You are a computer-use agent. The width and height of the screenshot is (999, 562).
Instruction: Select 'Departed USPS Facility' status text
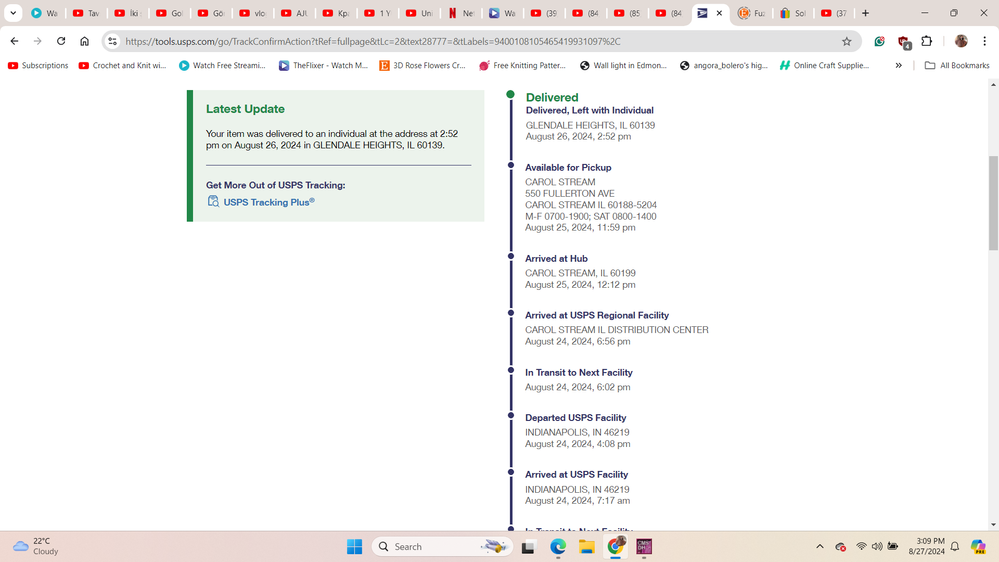(575, 417)
